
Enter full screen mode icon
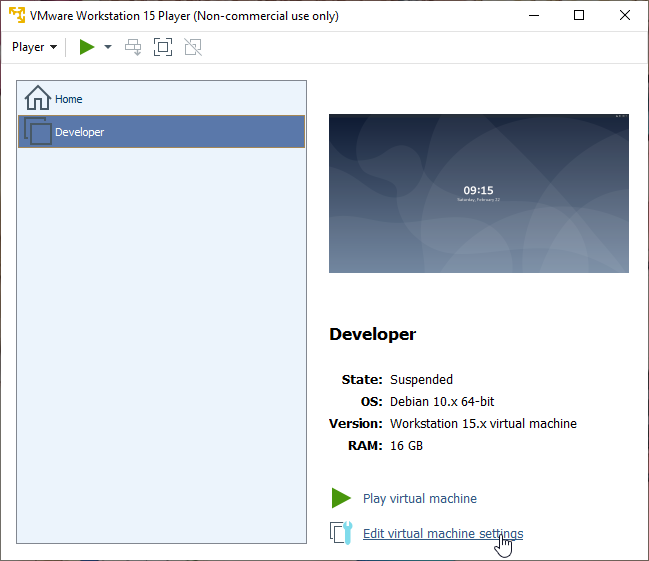[163, 47]
